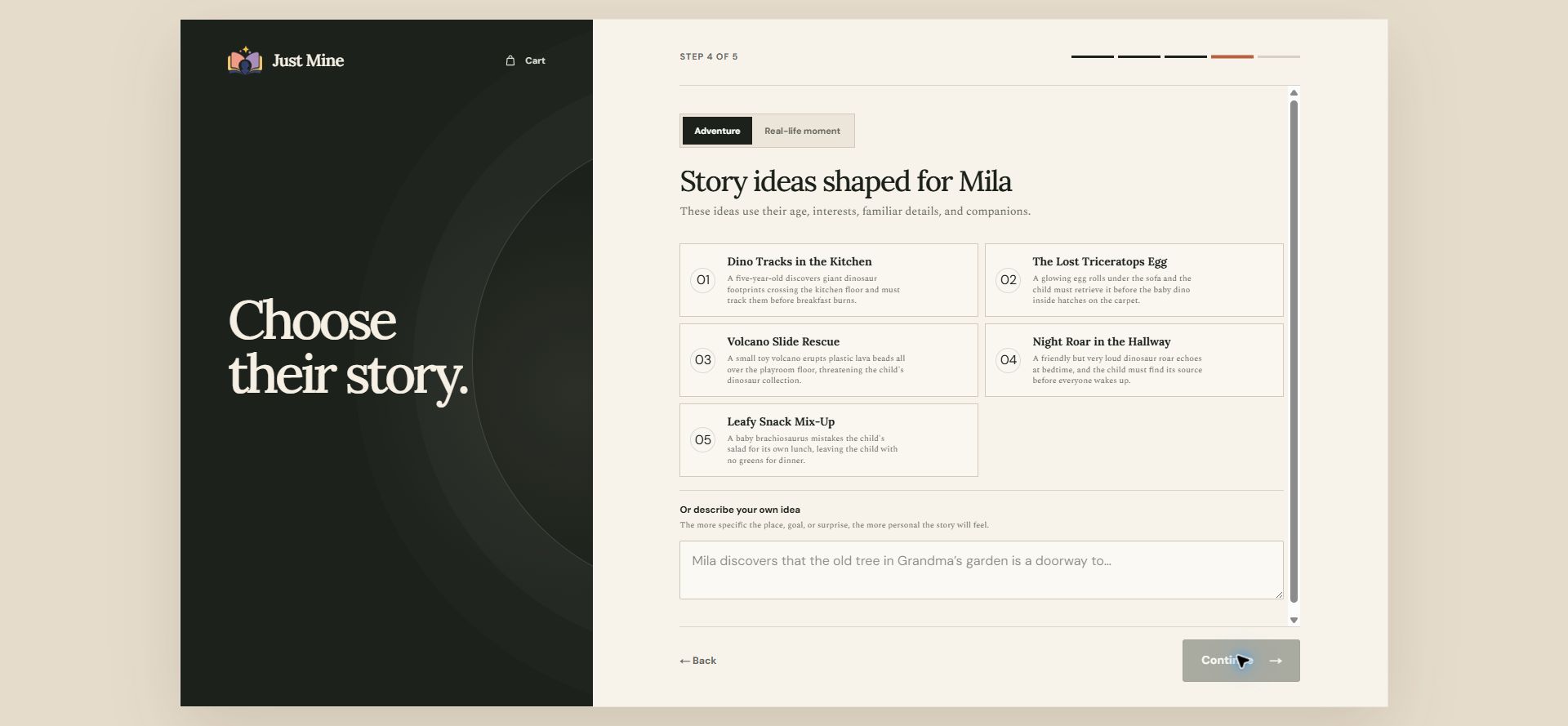Click the Continue button
Screen dimensions: 1568x726
coord(1241,661)
